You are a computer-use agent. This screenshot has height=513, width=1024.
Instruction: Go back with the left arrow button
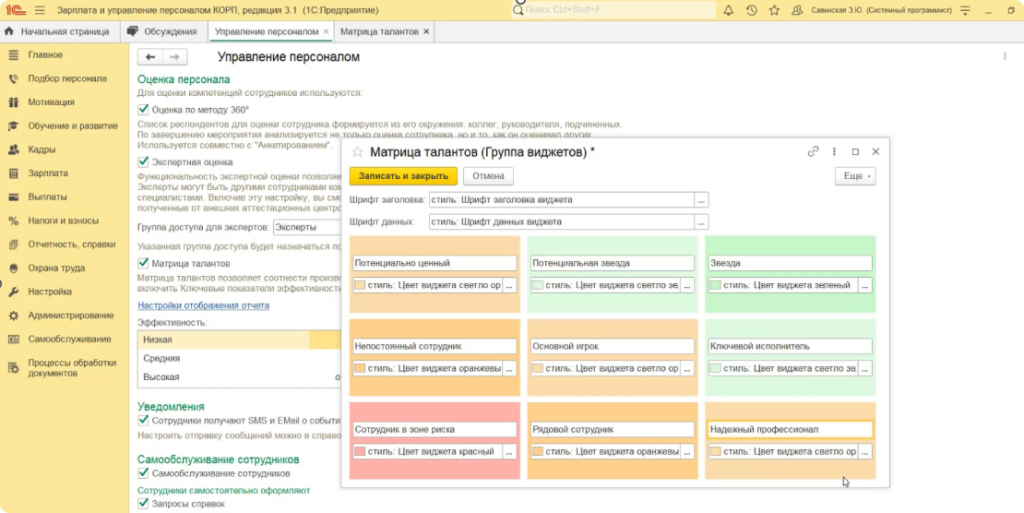[153, 58]
